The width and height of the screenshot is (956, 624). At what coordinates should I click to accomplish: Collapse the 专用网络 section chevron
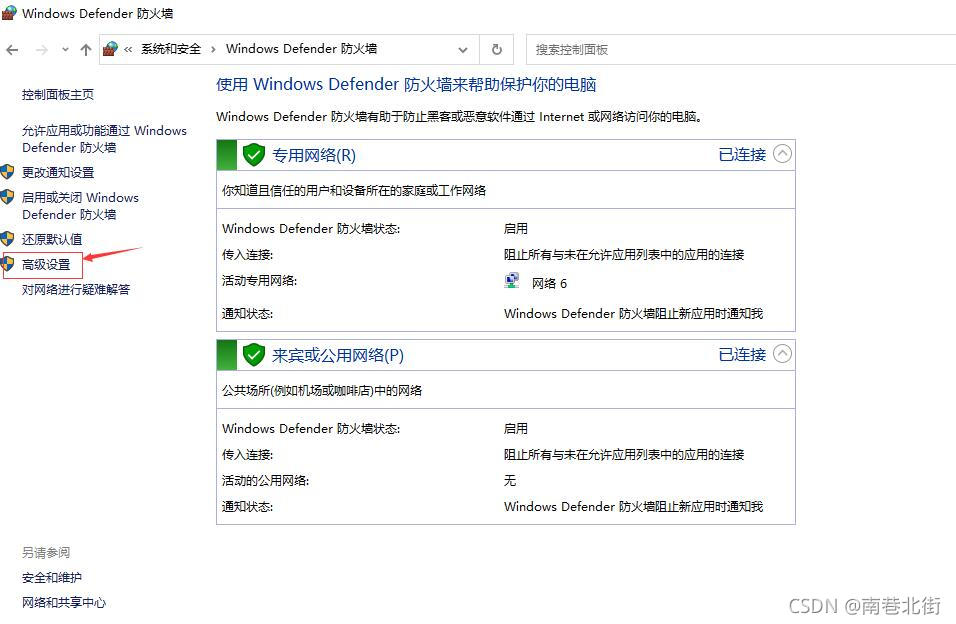pyautogui.click(x=782, y=154)
